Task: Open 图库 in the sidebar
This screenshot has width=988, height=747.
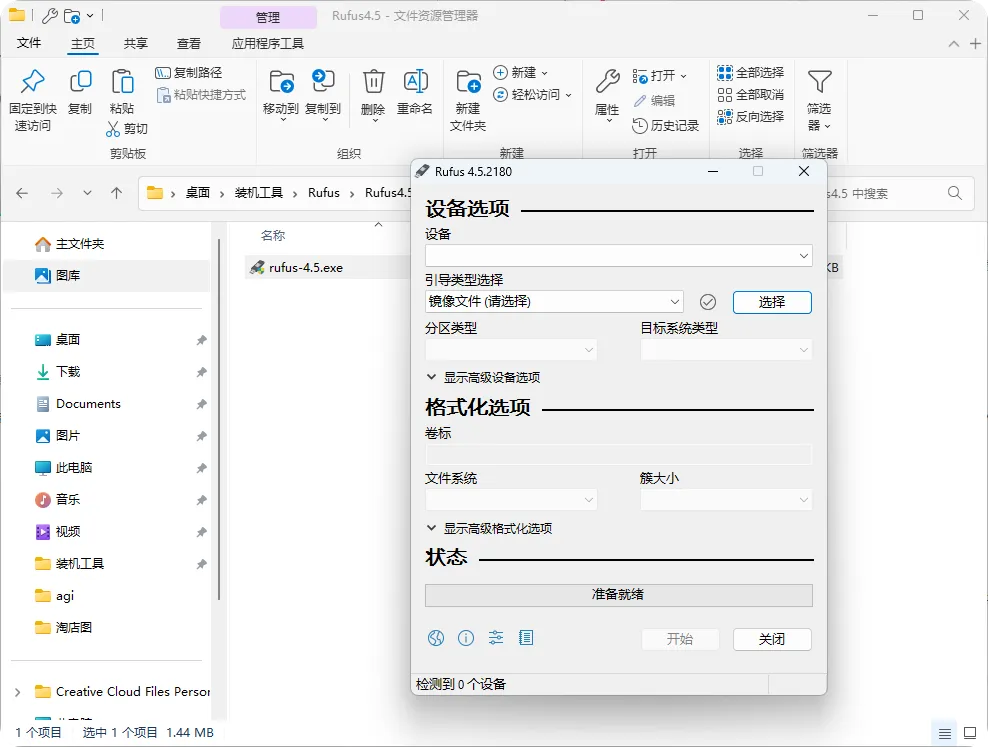Action: 67,275
